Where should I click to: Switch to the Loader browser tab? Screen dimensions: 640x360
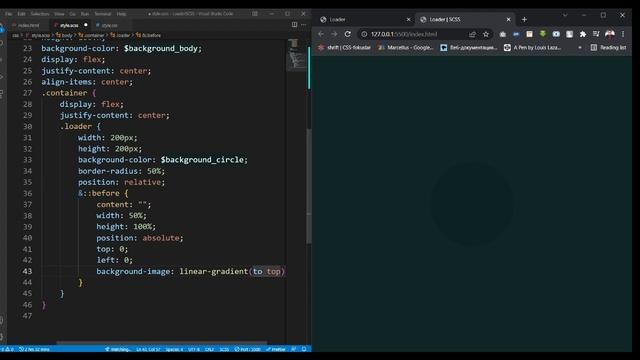tap(363, 19)
